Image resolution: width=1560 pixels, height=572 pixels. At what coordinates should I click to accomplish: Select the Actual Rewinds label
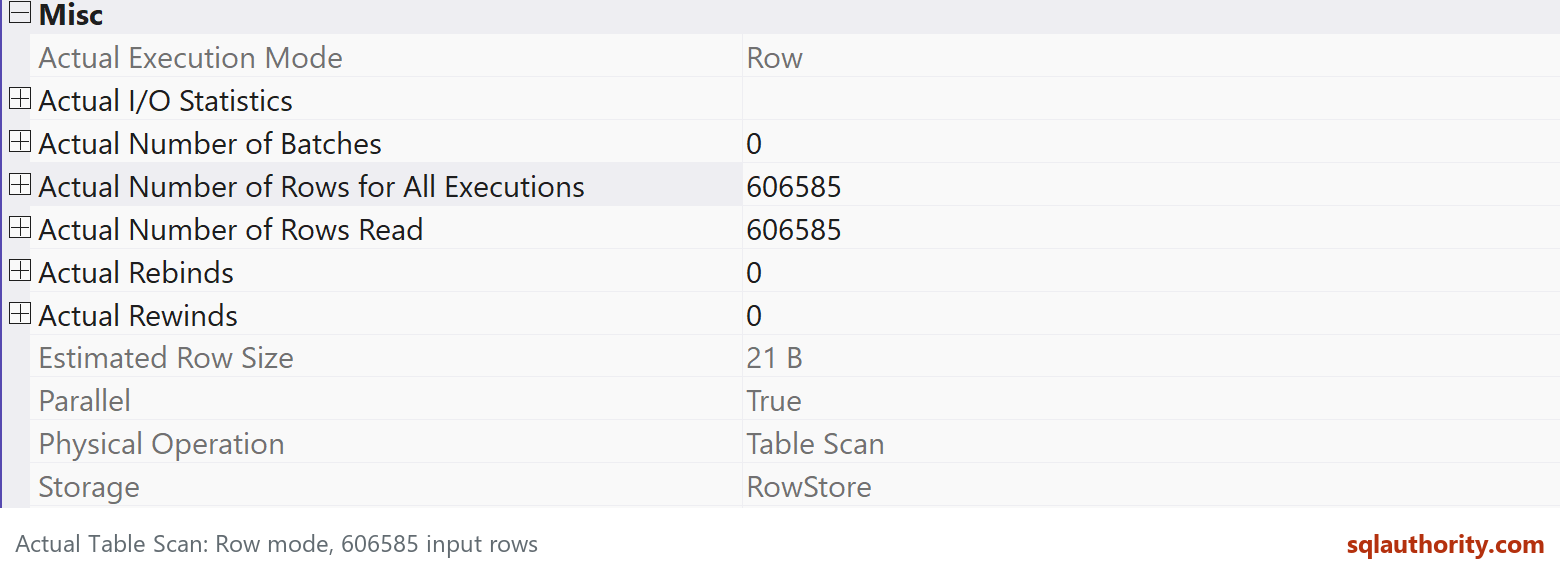(138, 316)
